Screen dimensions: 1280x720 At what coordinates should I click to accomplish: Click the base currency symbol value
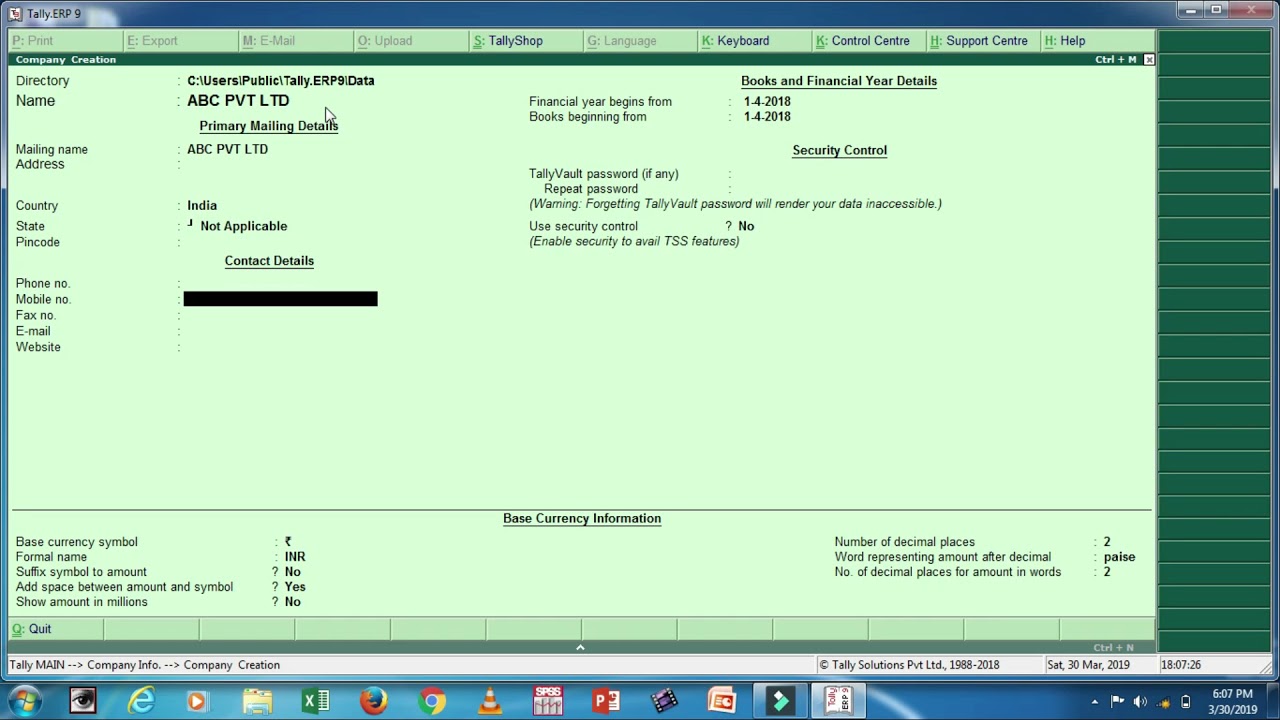(288, 542)
